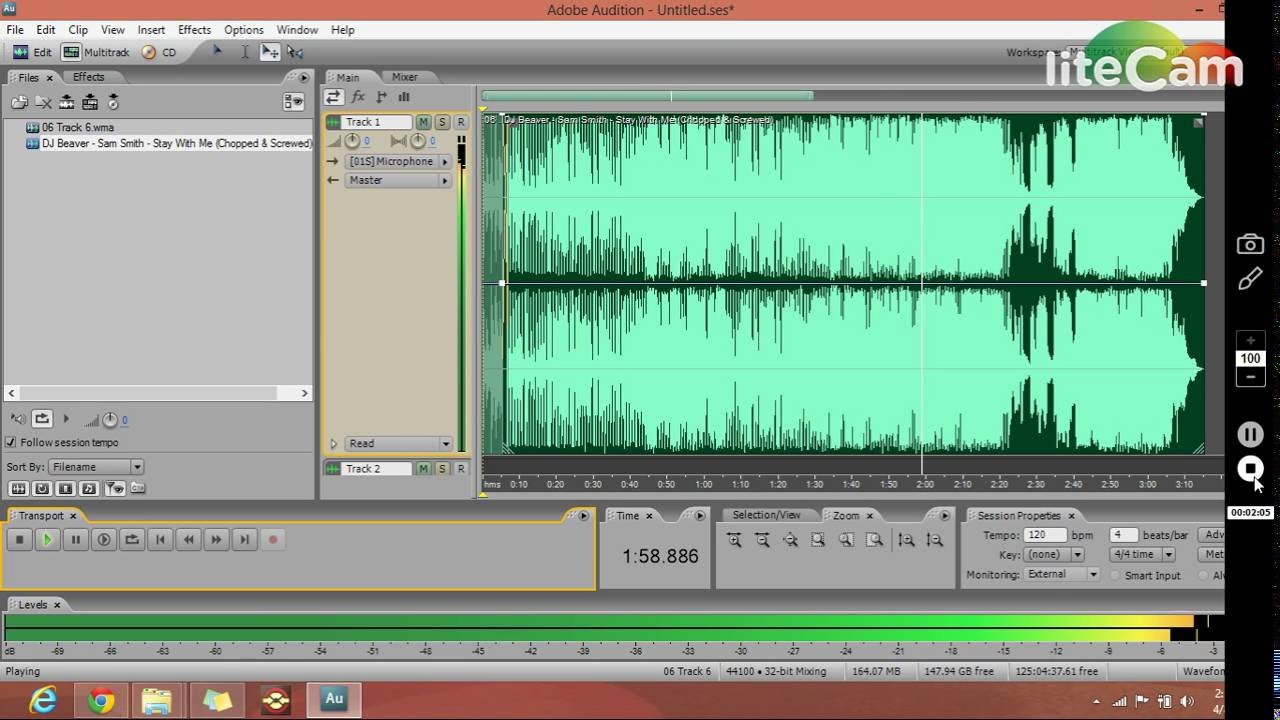Uncheck Follow session tempo checkbox
Screen dimensions: 1280x720
[x=11, y=443]
